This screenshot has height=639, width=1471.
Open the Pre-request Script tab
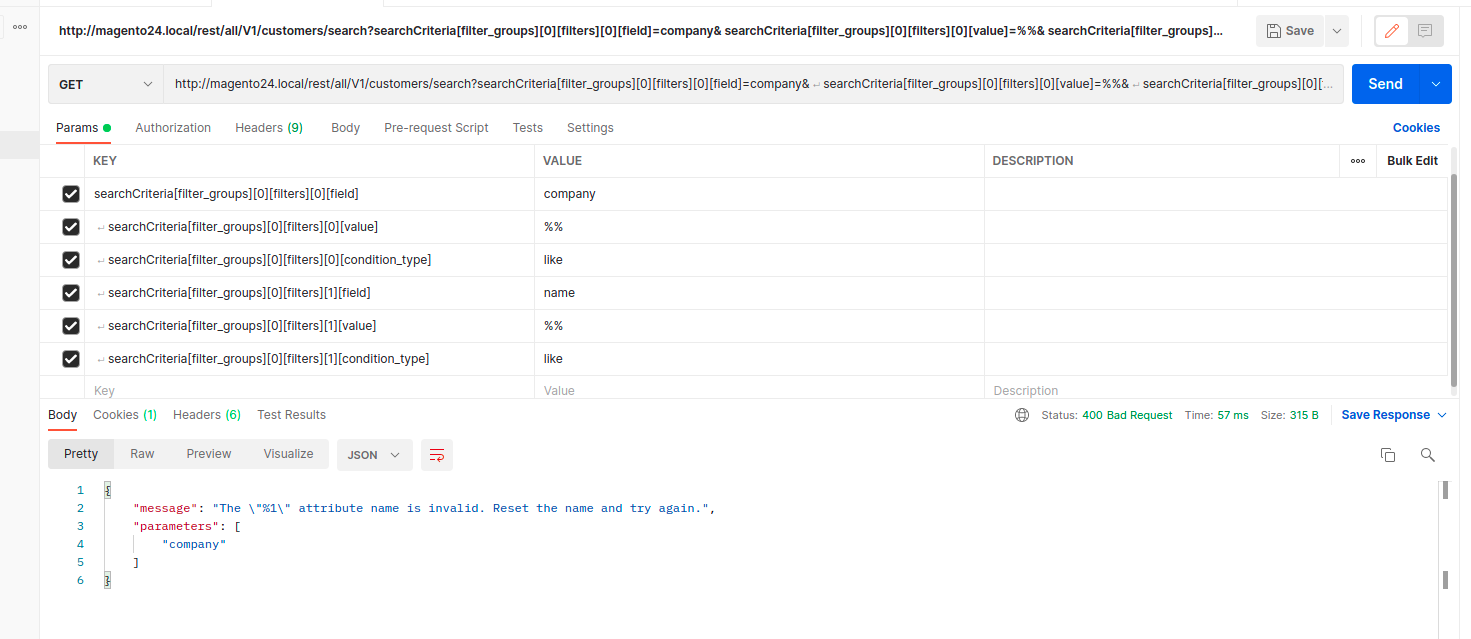tap(436, 128)
